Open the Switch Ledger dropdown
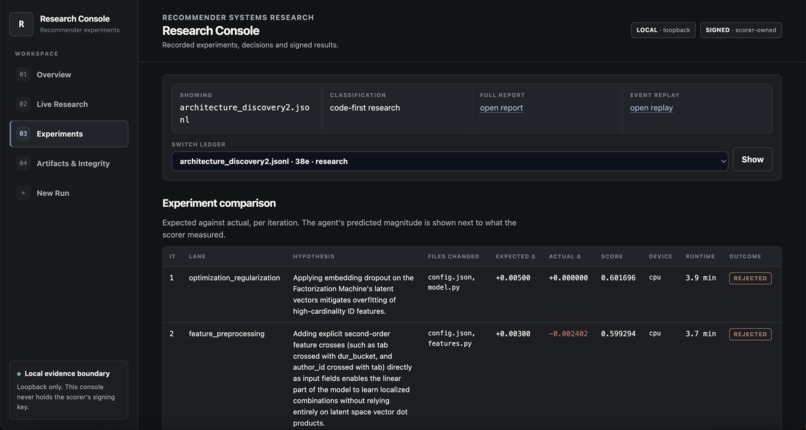The image size is (806, 430). point(450,161)
